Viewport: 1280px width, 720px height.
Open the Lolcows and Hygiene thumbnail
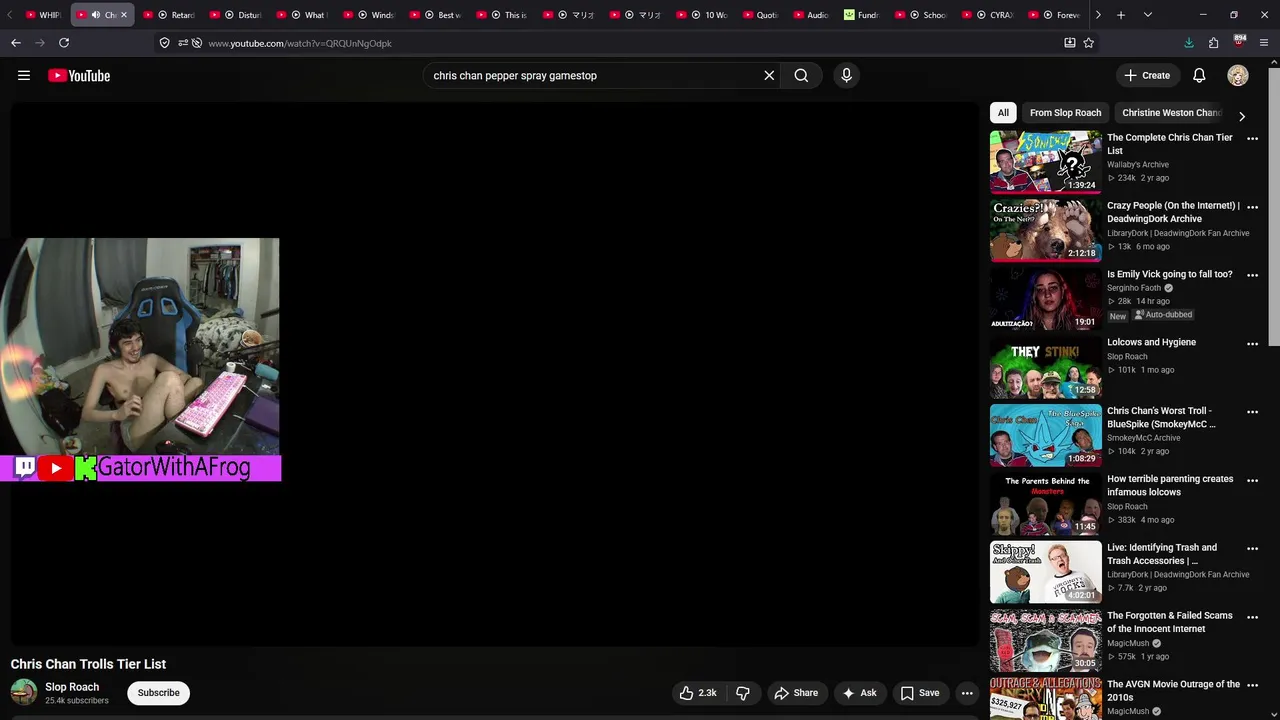pyautogui.click(x=1045, y=366)
